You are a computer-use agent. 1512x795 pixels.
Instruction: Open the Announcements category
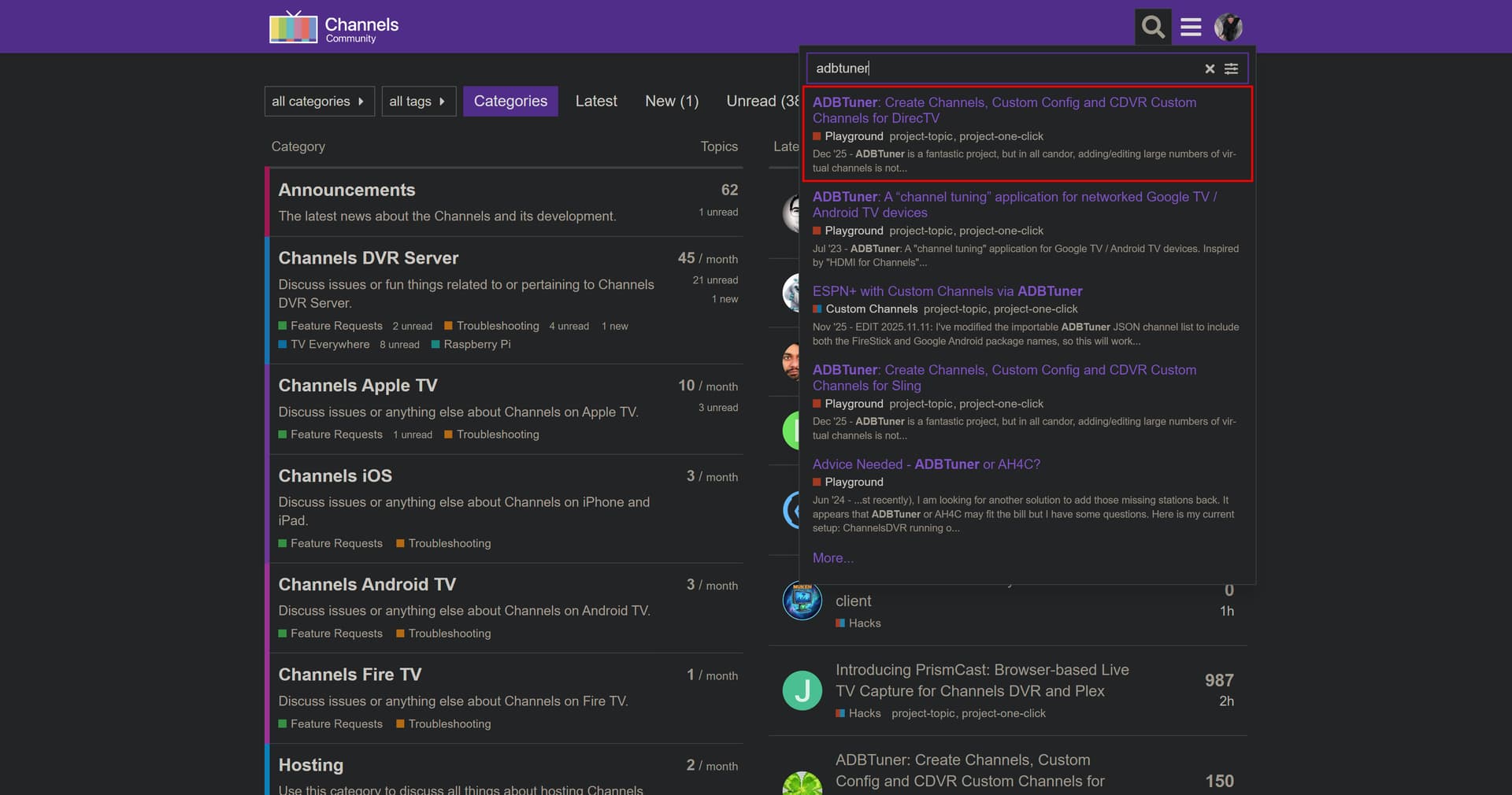click(x=346, y=190)
